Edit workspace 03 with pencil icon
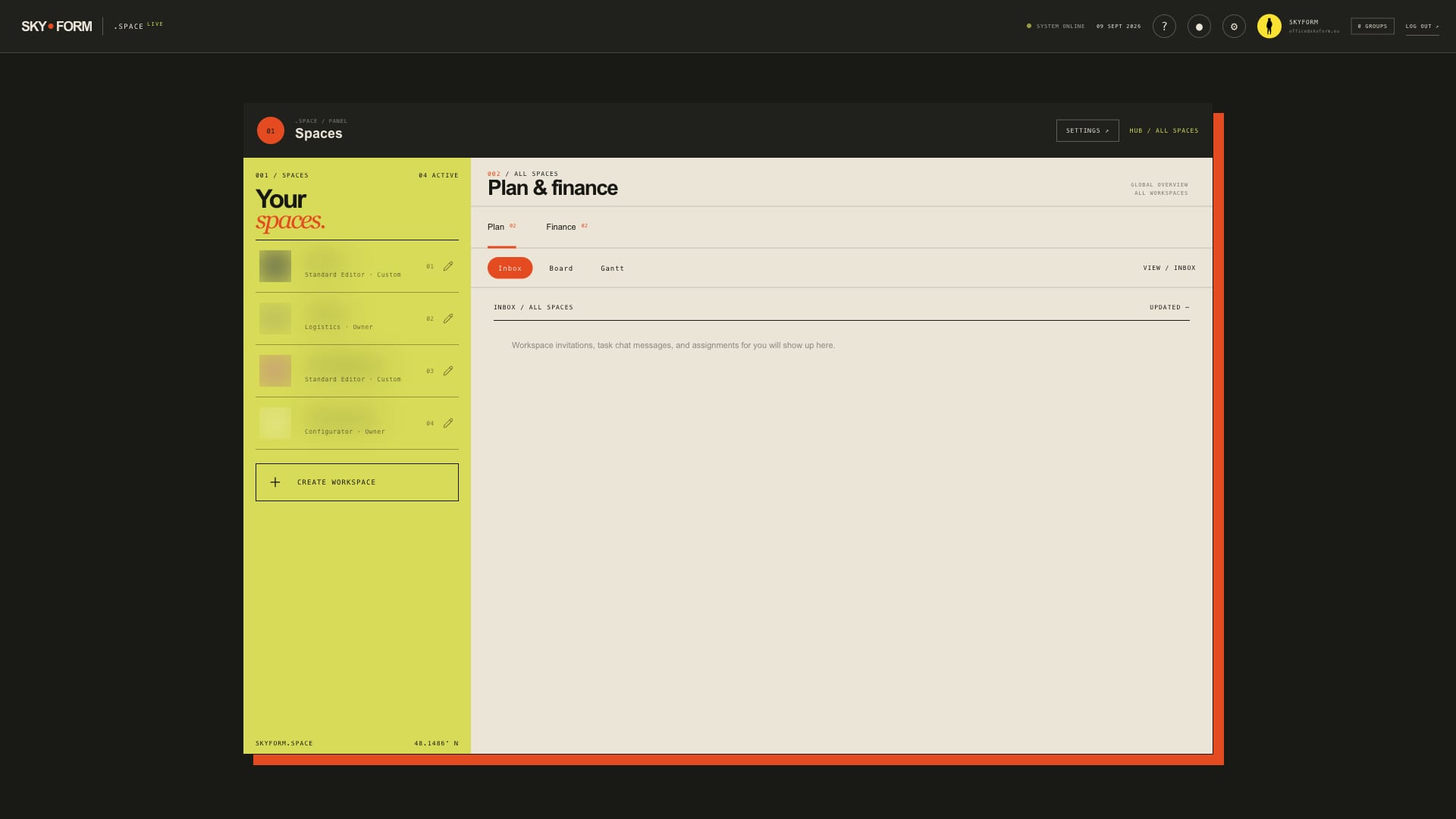1456x819 pixels. tap(448, 371)
